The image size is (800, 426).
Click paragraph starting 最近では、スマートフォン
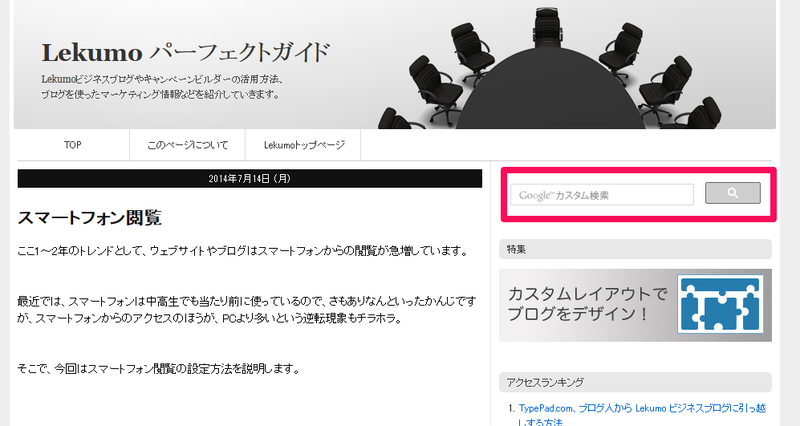[x=246, y=310]
